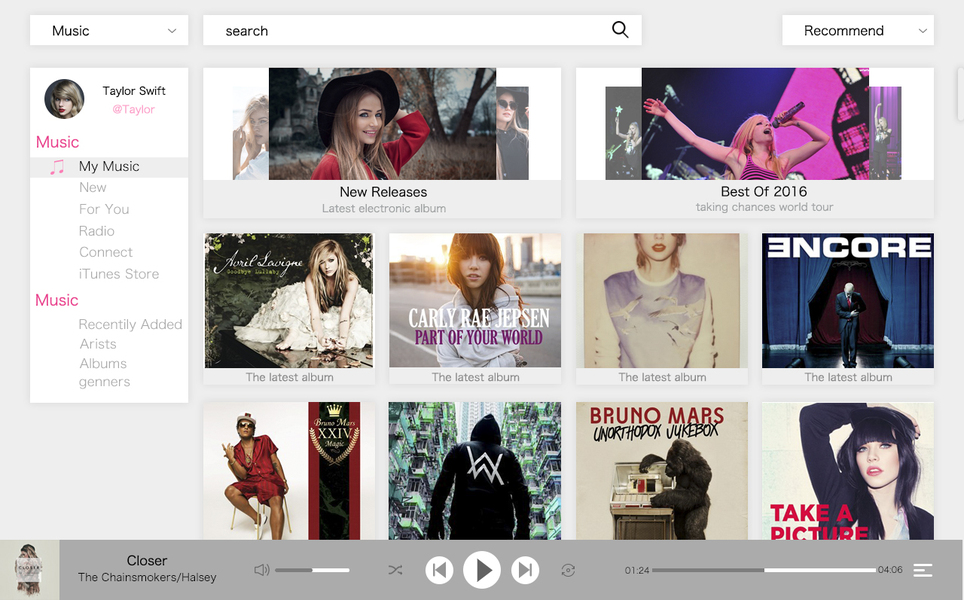The width and height of the screenshot is (964, 600).
Task: Select genners in sidebar
Action: click(x=105, y=382)
